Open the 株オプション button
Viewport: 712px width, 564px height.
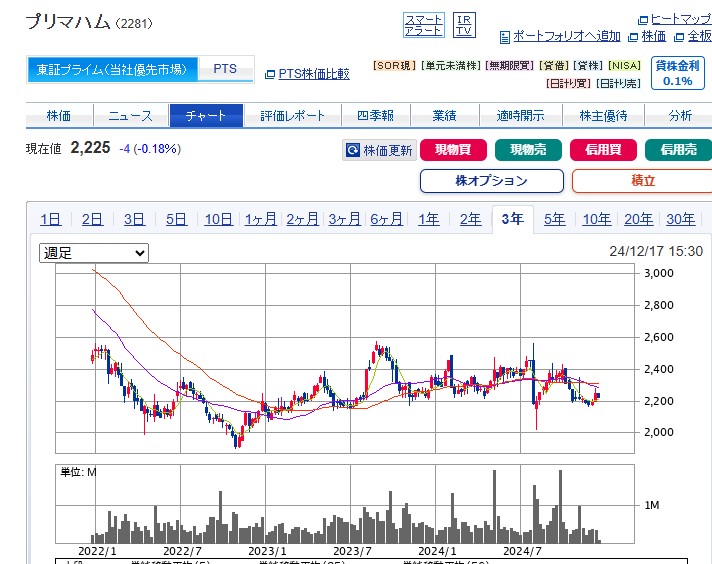click(x=492, y=181)
